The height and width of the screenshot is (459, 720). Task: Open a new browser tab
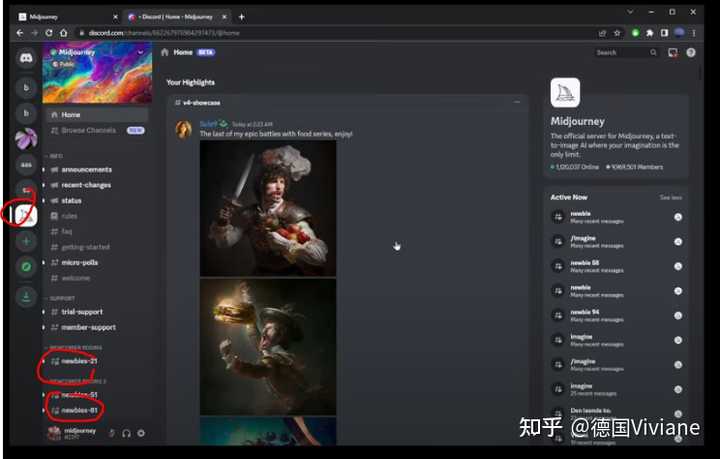point(242,17)
